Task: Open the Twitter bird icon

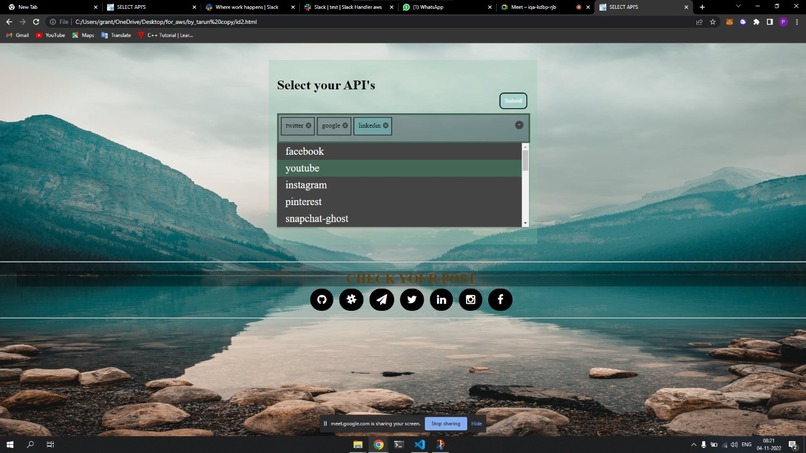Action: (x=412, y=300)
